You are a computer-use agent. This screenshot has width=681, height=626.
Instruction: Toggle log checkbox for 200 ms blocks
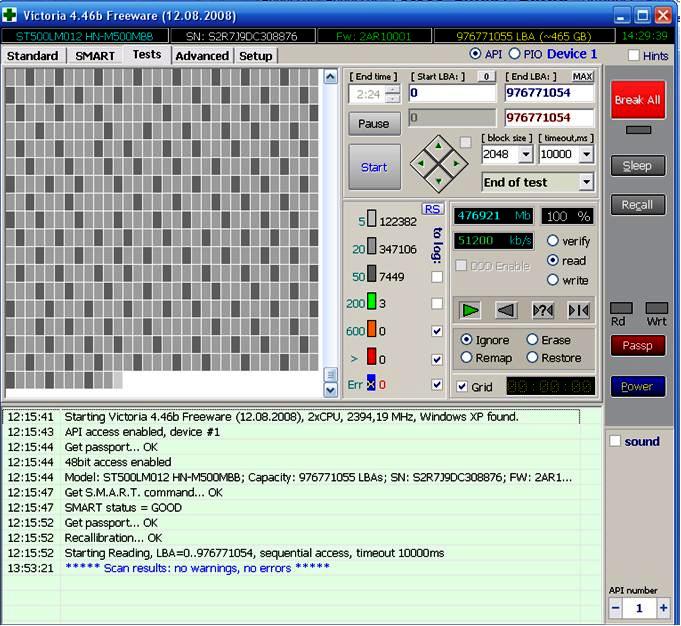pos(437,303)
